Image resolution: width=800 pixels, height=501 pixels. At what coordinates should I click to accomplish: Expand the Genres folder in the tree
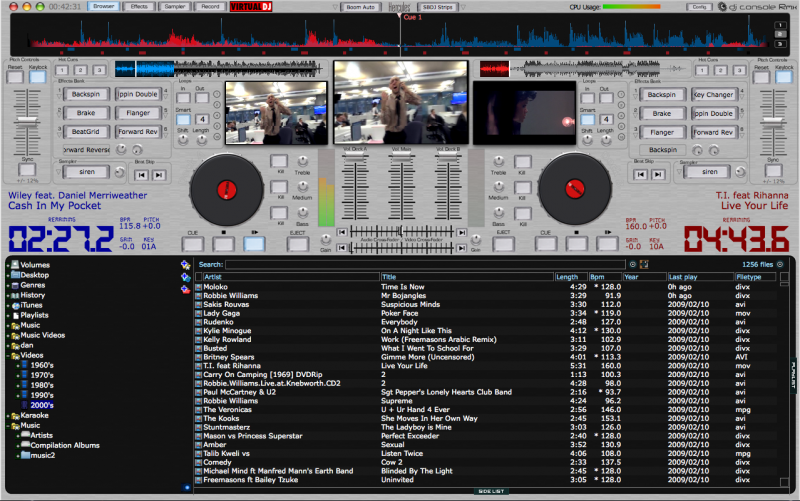point(6,285)
